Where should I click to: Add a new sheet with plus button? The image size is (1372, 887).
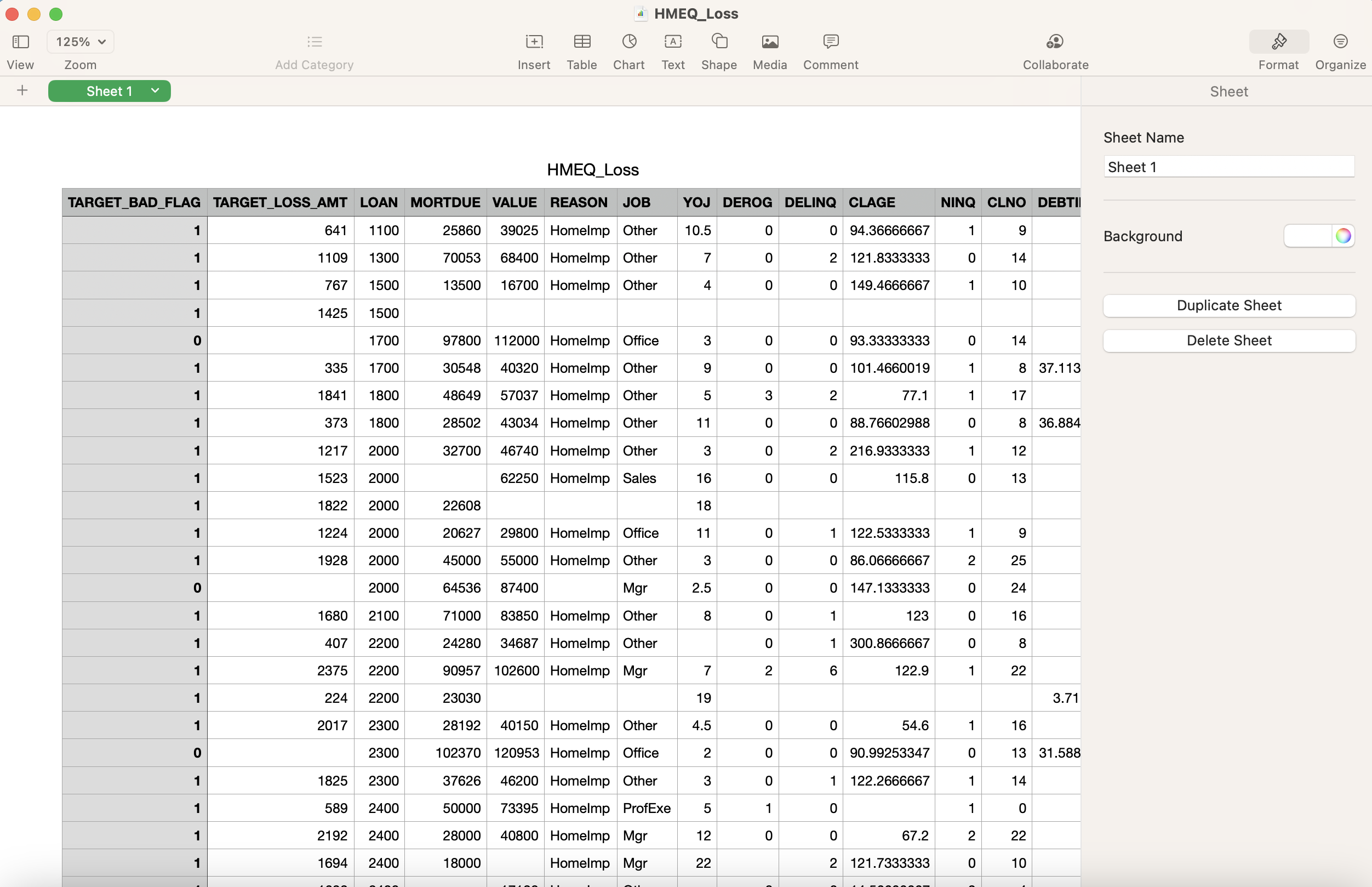tap(22, 90)
